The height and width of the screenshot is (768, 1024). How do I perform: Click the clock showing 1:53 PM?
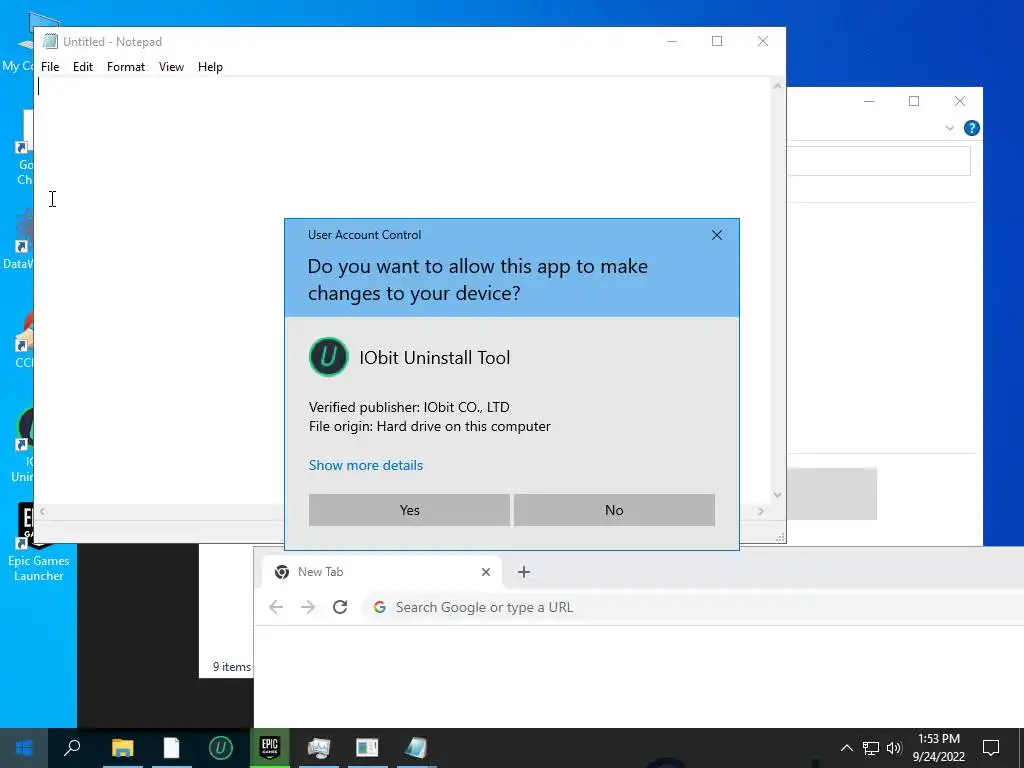tap(939, 748)
